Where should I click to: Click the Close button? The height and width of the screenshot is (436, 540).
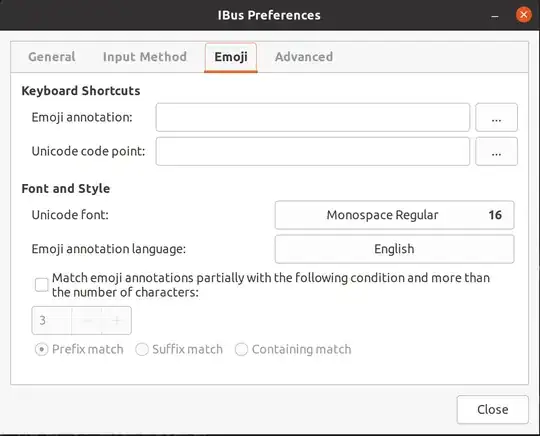(492, 409)
